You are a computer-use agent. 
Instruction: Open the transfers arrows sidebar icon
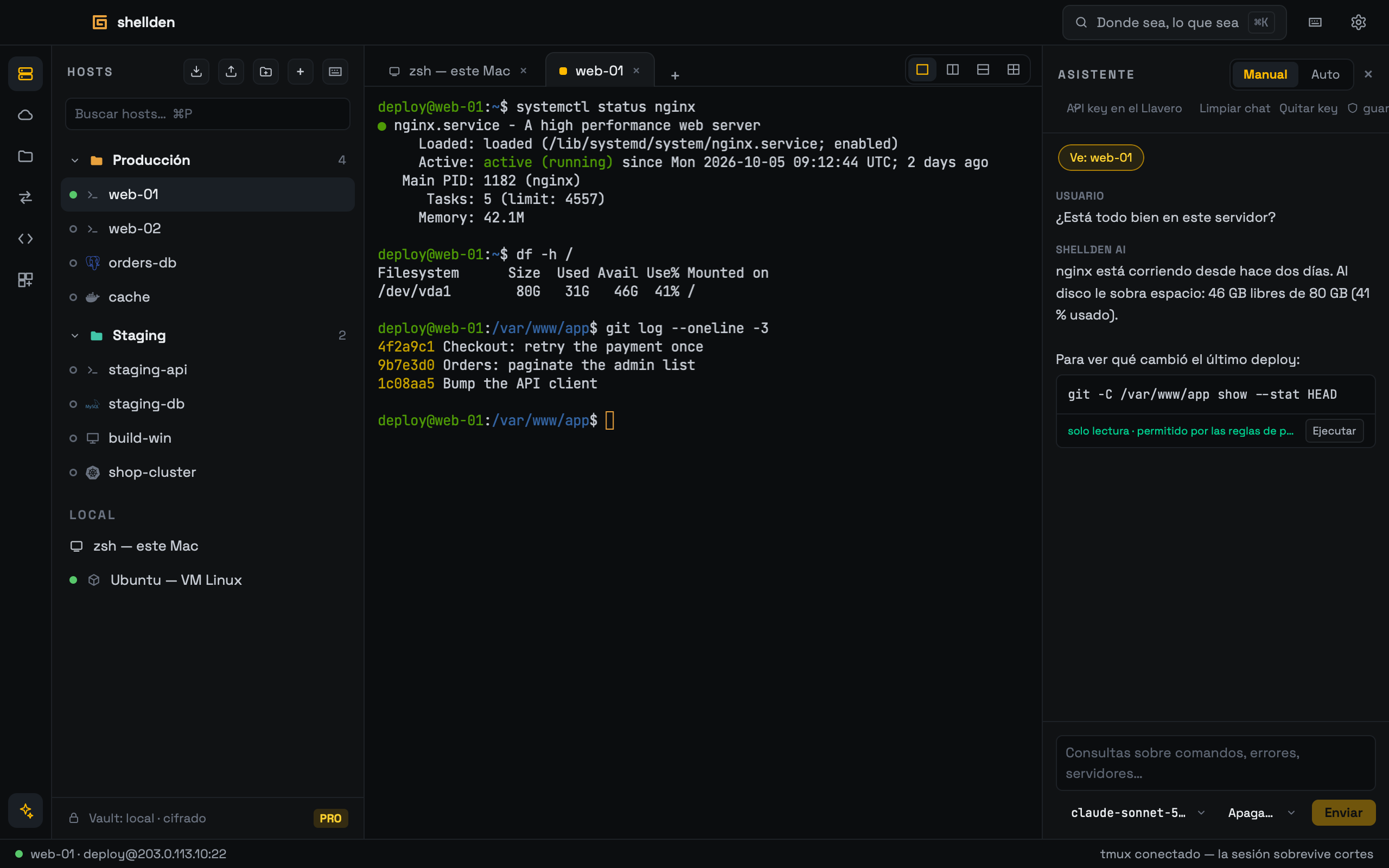point(26,197)
